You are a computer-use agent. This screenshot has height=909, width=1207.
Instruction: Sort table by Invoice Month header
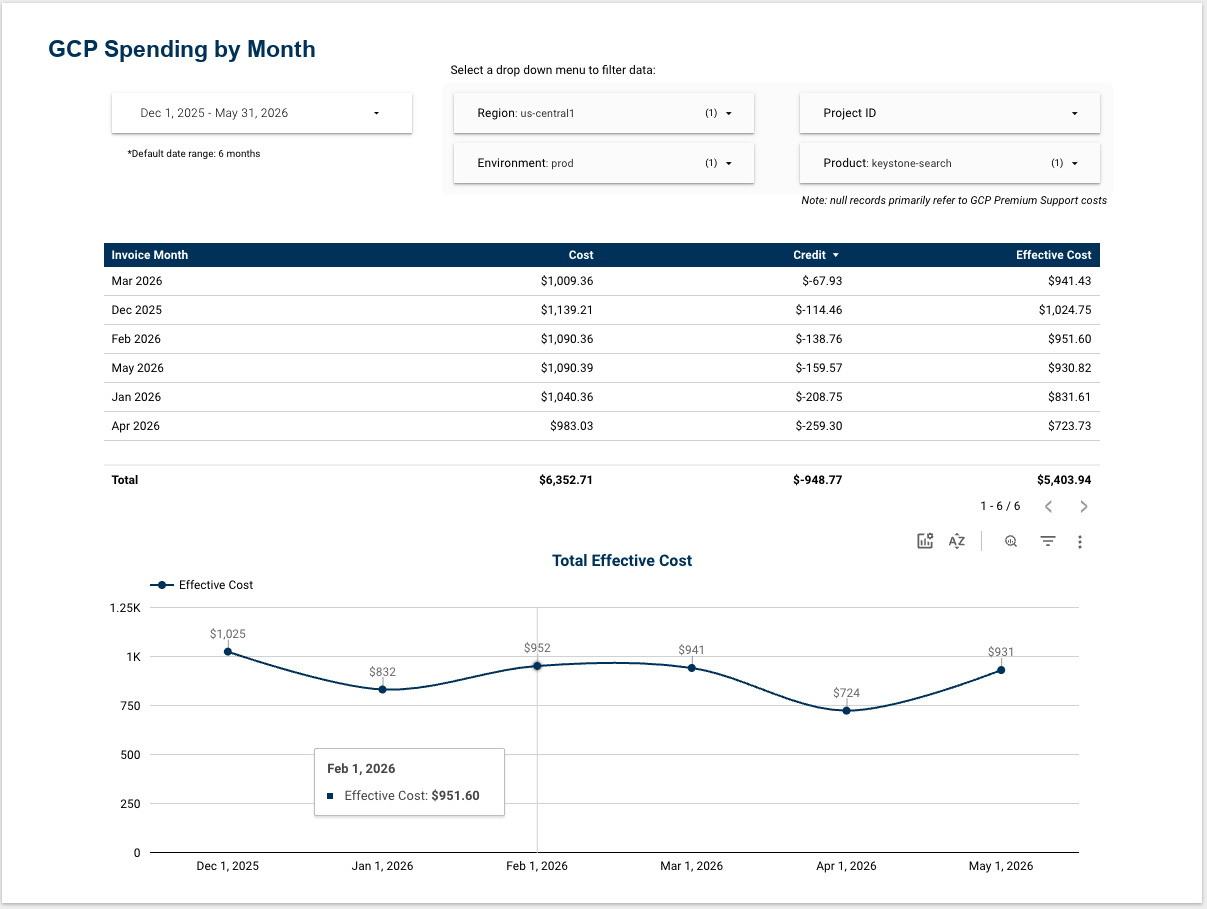pyautogui.click(x=150, y=255)
